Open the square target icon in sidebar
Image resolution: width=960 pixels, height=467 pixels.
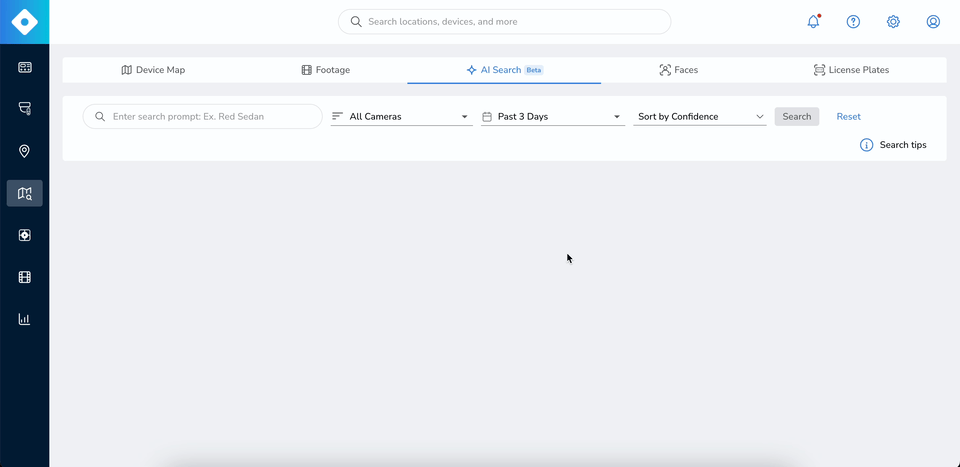pos(24,235)
